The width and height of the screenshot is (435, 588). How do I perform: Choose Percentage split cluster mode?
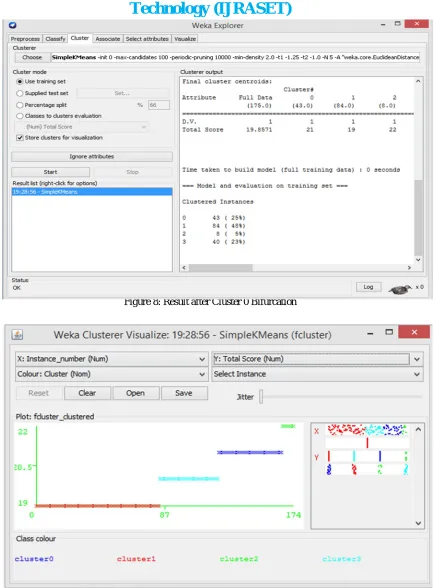coord(20,105)
